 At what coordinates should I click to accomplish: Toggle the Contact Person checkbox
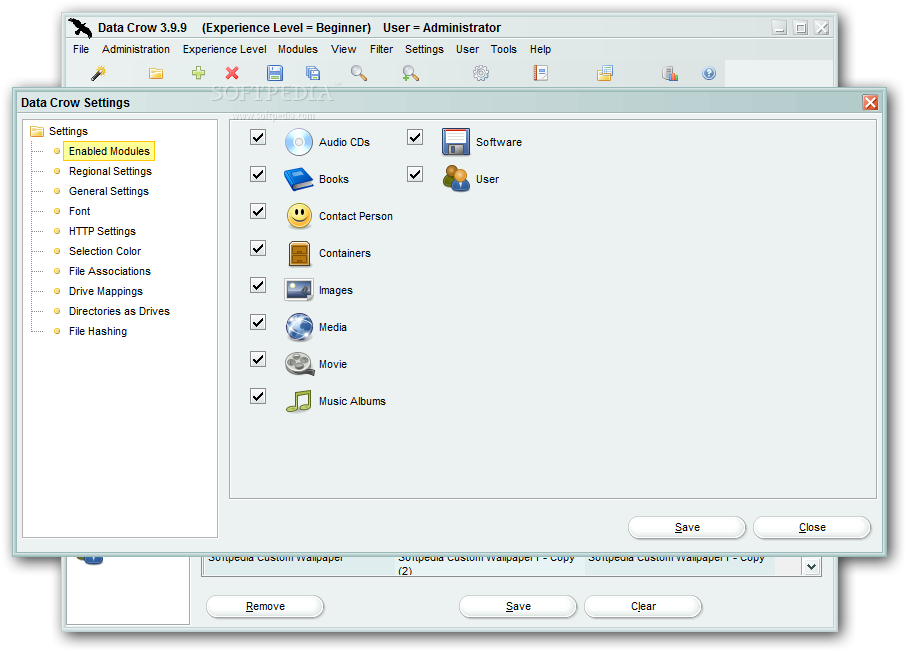point(258,211)
